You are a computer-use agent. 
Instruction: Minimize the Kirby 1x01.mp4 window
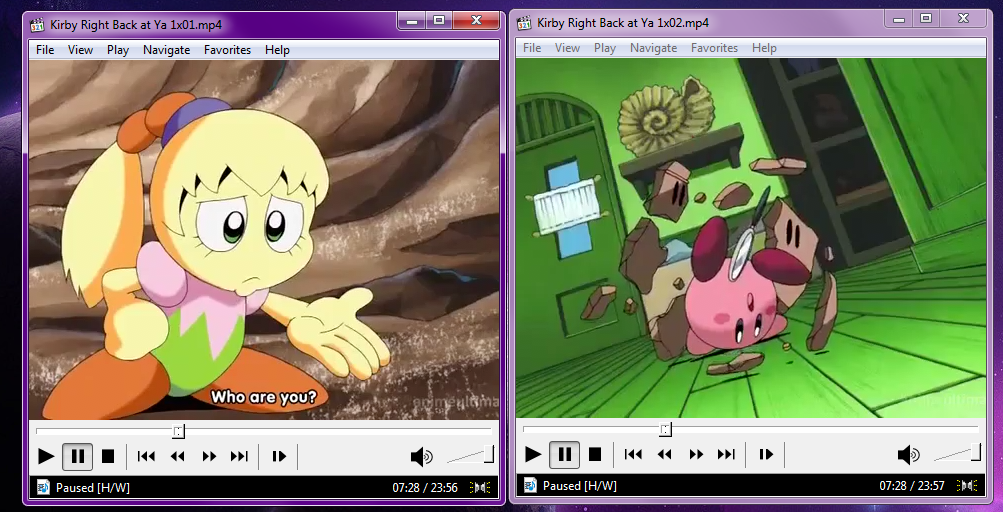(412, 21)
